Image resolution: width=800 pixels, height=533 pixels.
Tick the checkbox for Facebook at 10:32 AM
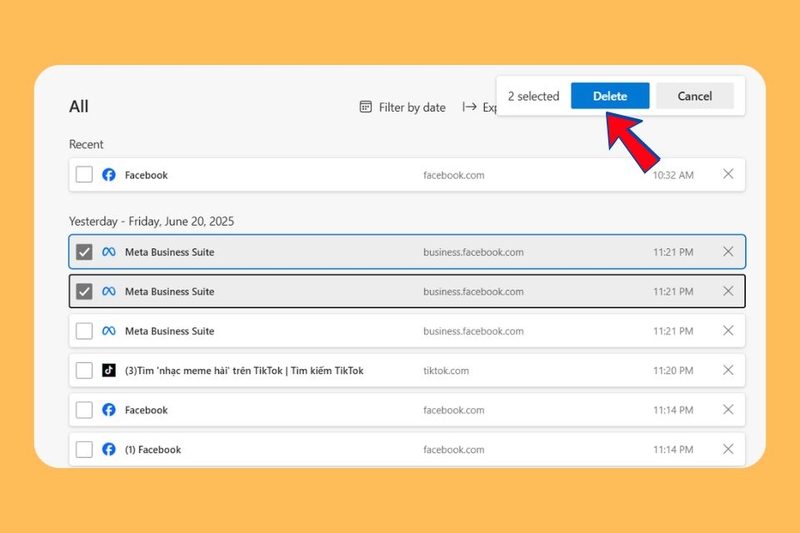84,174
